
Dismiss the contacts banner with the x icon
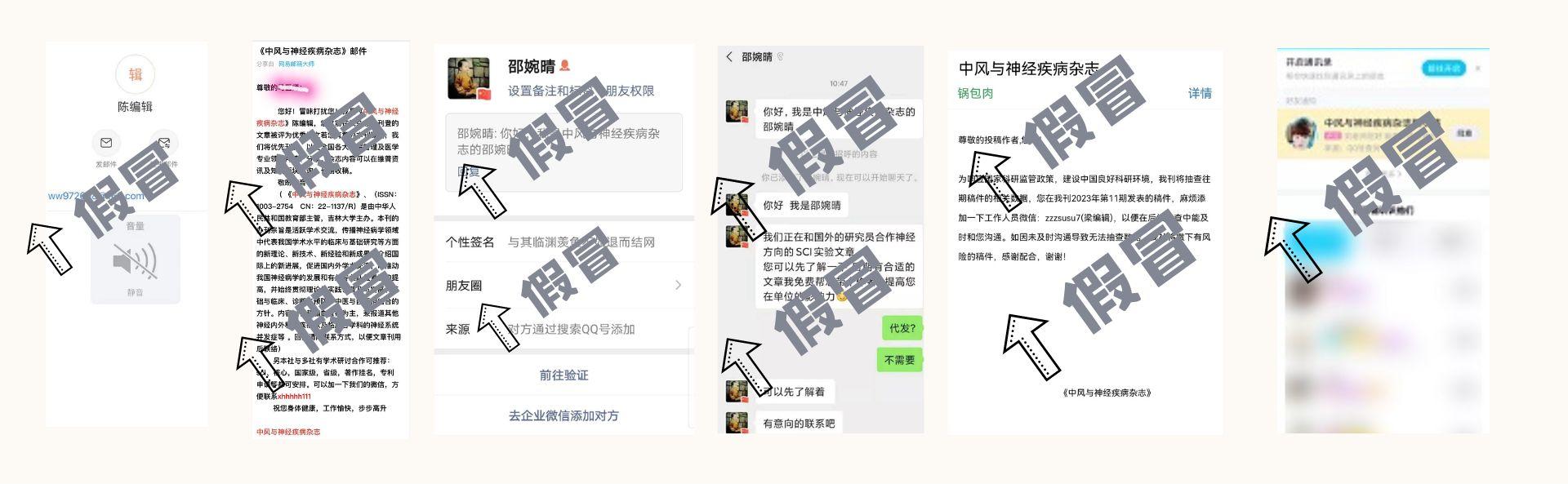pyautogui.click(x=1478, y=69)
